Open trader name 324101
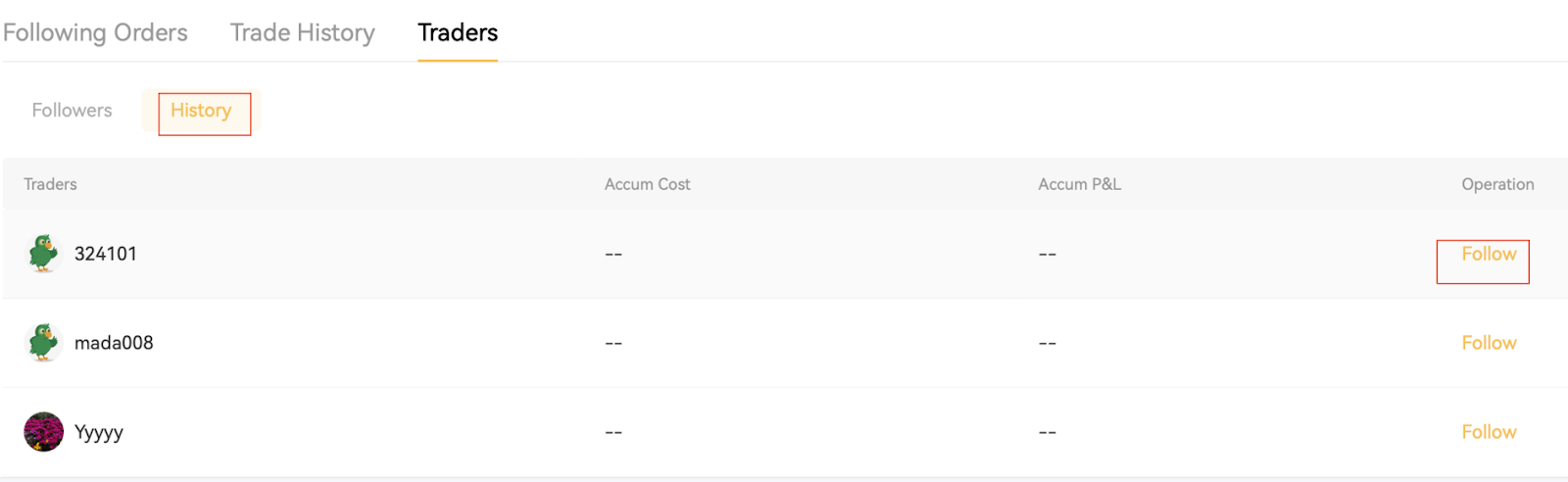The image size is (1568, 482). coord(106,254)
